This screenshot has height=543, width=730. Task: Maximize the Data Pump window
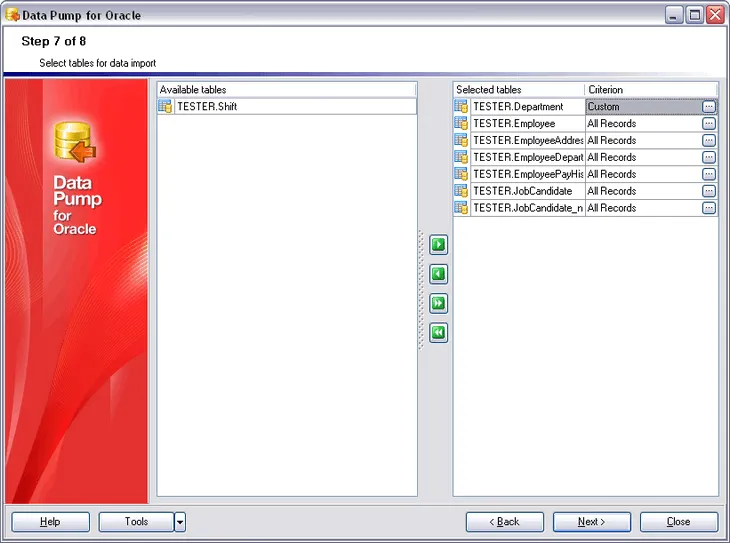(695, 15)
